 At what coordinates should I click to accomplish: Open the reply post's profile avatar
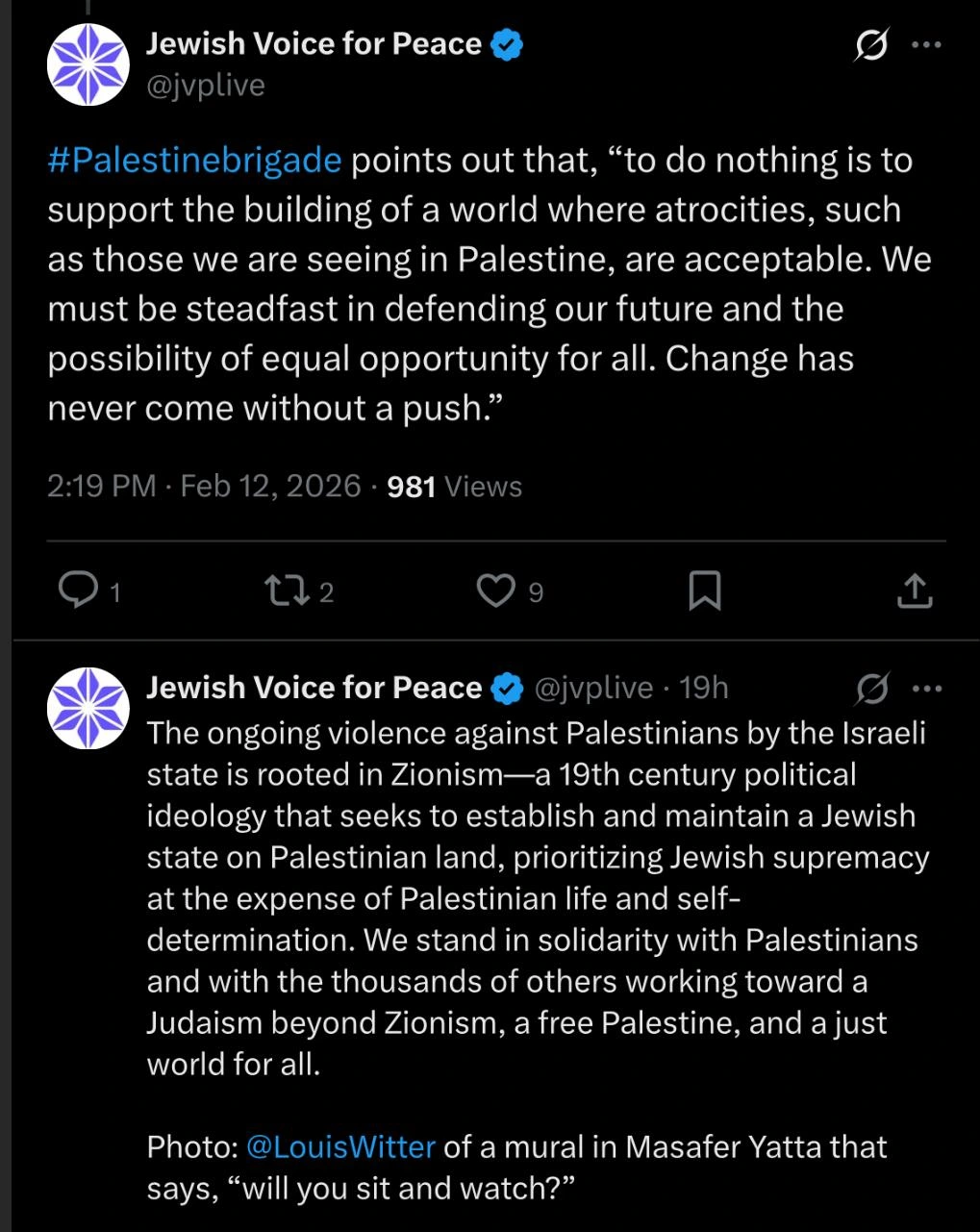pos(88,708)
